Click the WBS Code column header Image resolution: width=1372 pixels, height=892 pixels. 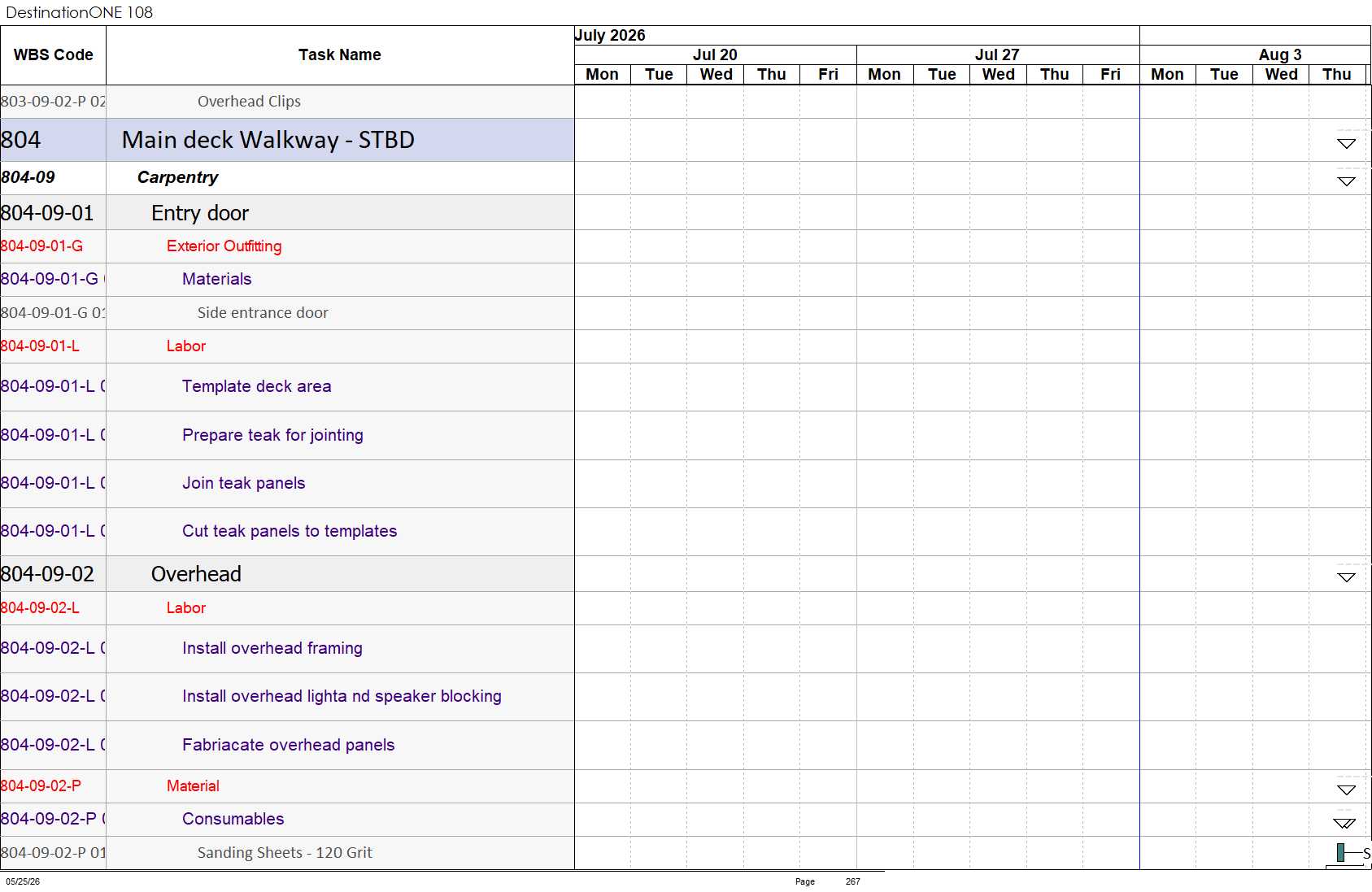[54, 55]
